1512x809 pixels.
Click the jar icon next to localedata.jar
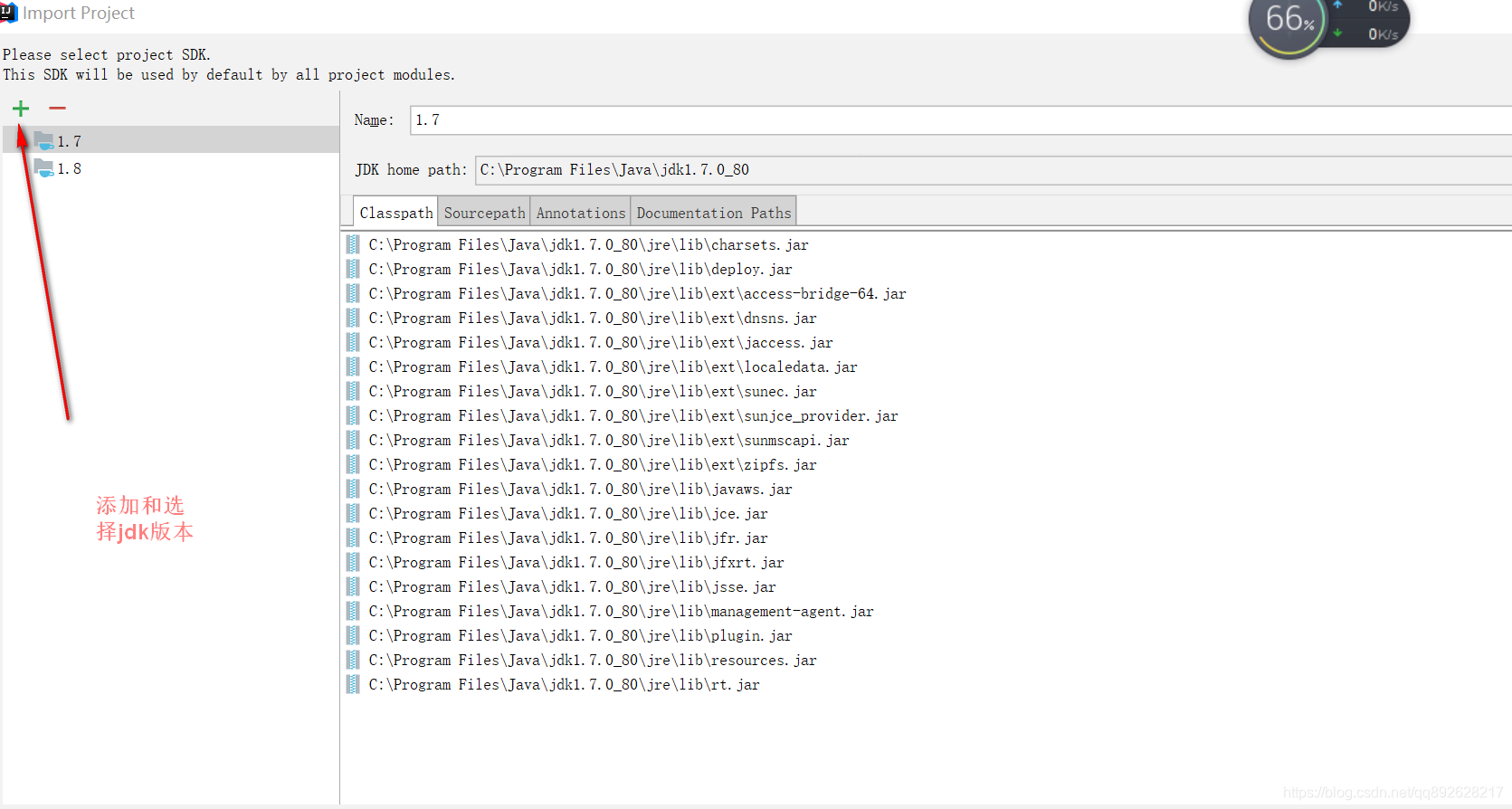point(353,366)
